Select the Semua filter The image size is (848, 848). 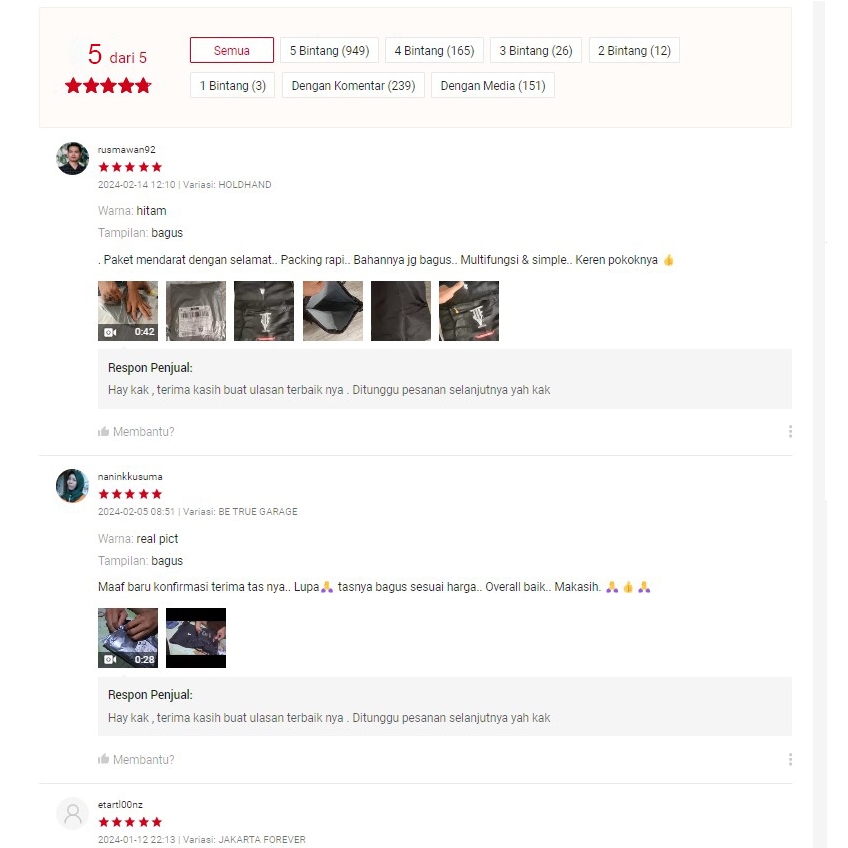click(232, 50)
